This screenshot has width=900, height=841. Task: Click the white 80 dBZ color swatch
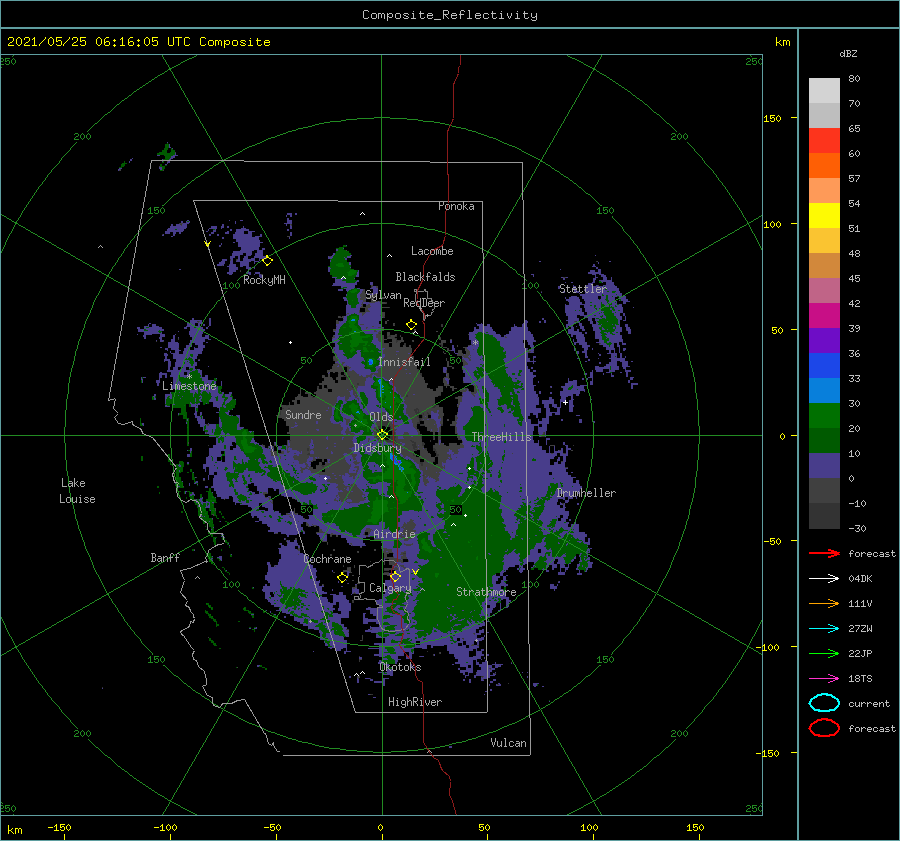point(824,91)
